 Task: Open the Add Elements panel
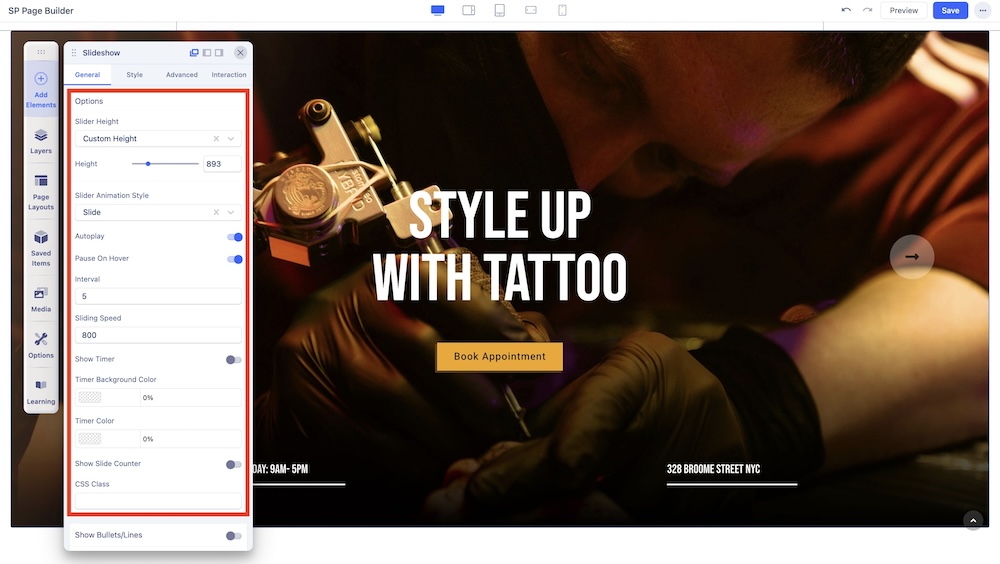point(41,89)
